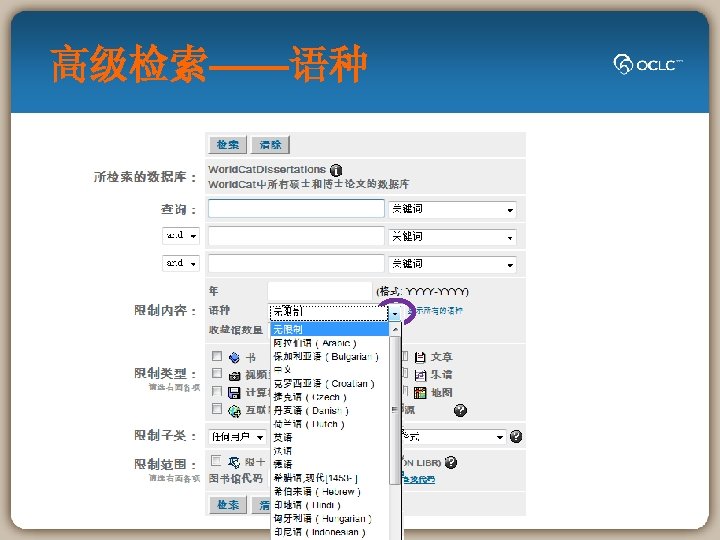
Task: Click the language list scroll-up arrow
Action: (x=395, y=329)
